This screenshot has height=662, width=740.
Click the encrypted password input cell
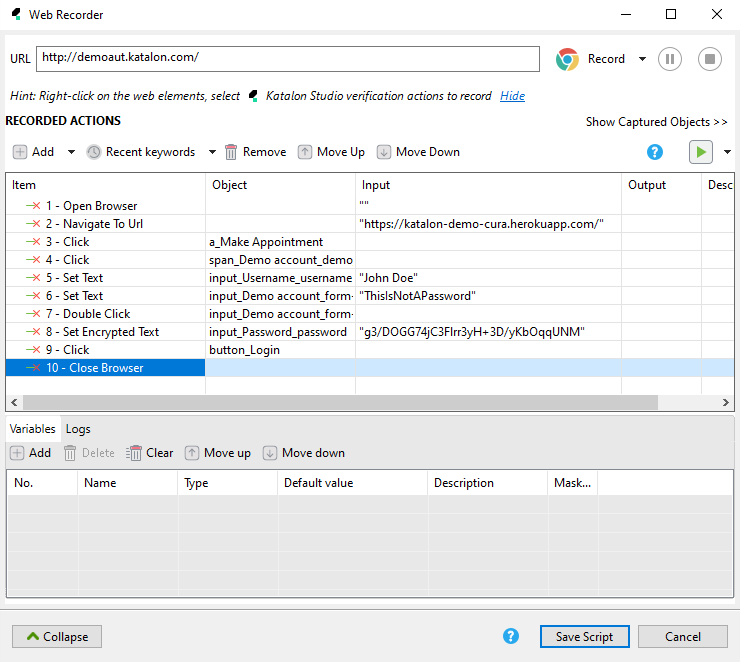pos(488,332)
